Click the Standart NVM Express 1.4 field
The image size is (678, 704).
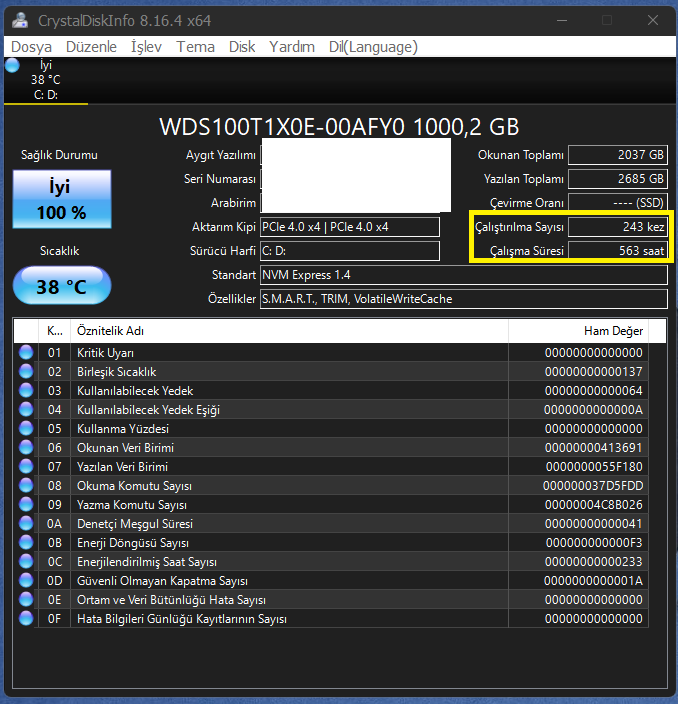coord(464,275)
